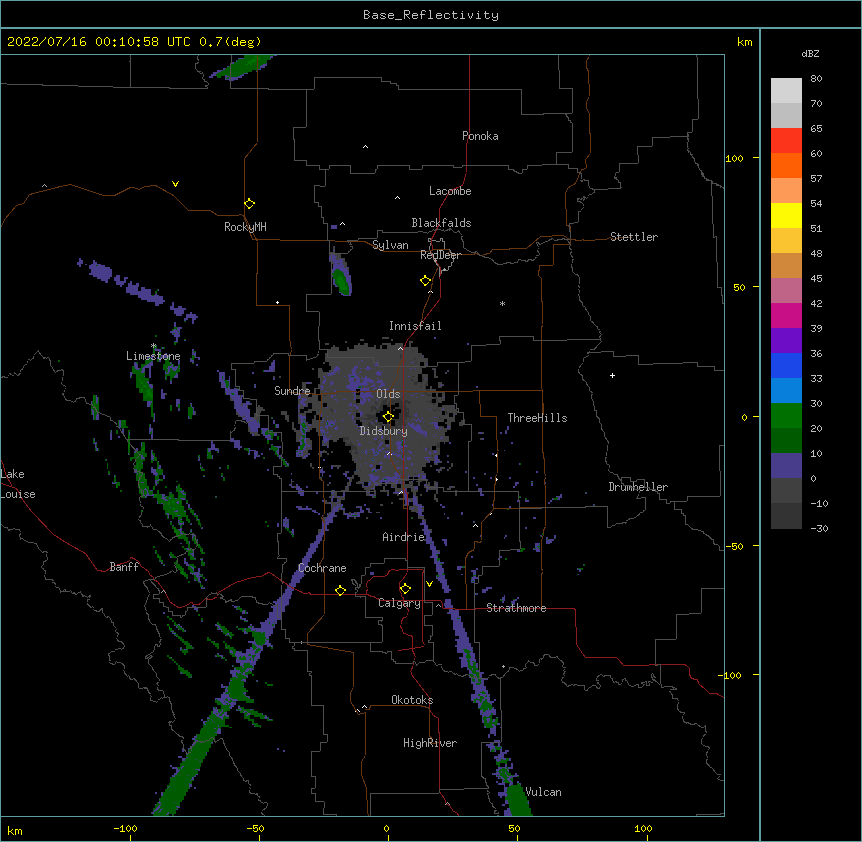Click the ThreeHills town label
This screenshot has height=842, width=862.
[x=537, y=418]
